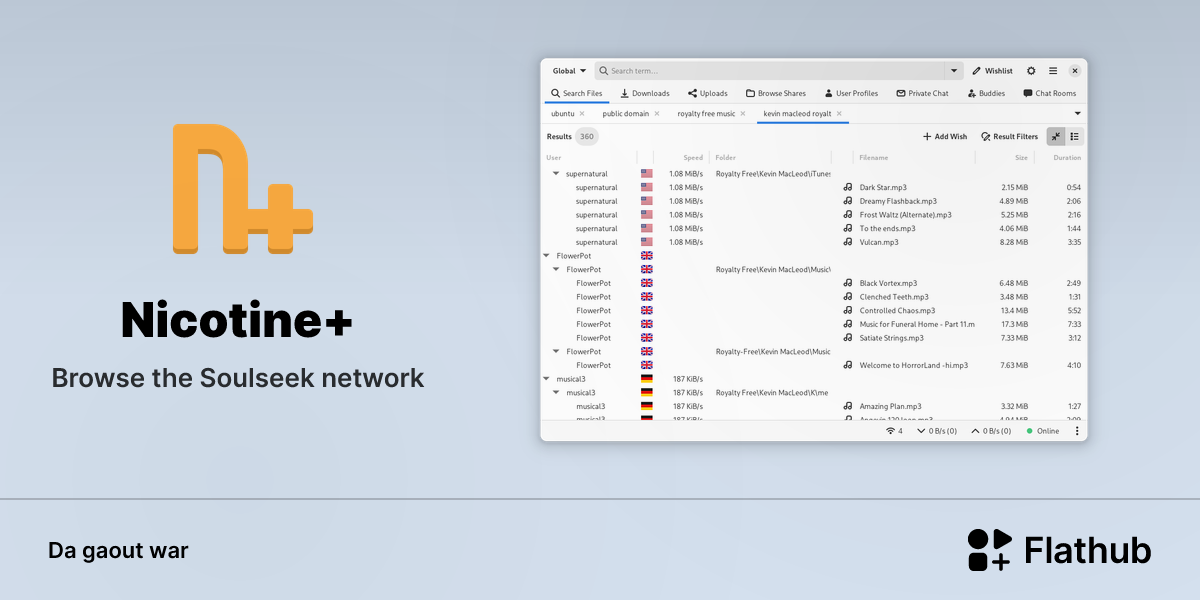
Task: Close the royalty free music tab
Action: coord(743,114)
